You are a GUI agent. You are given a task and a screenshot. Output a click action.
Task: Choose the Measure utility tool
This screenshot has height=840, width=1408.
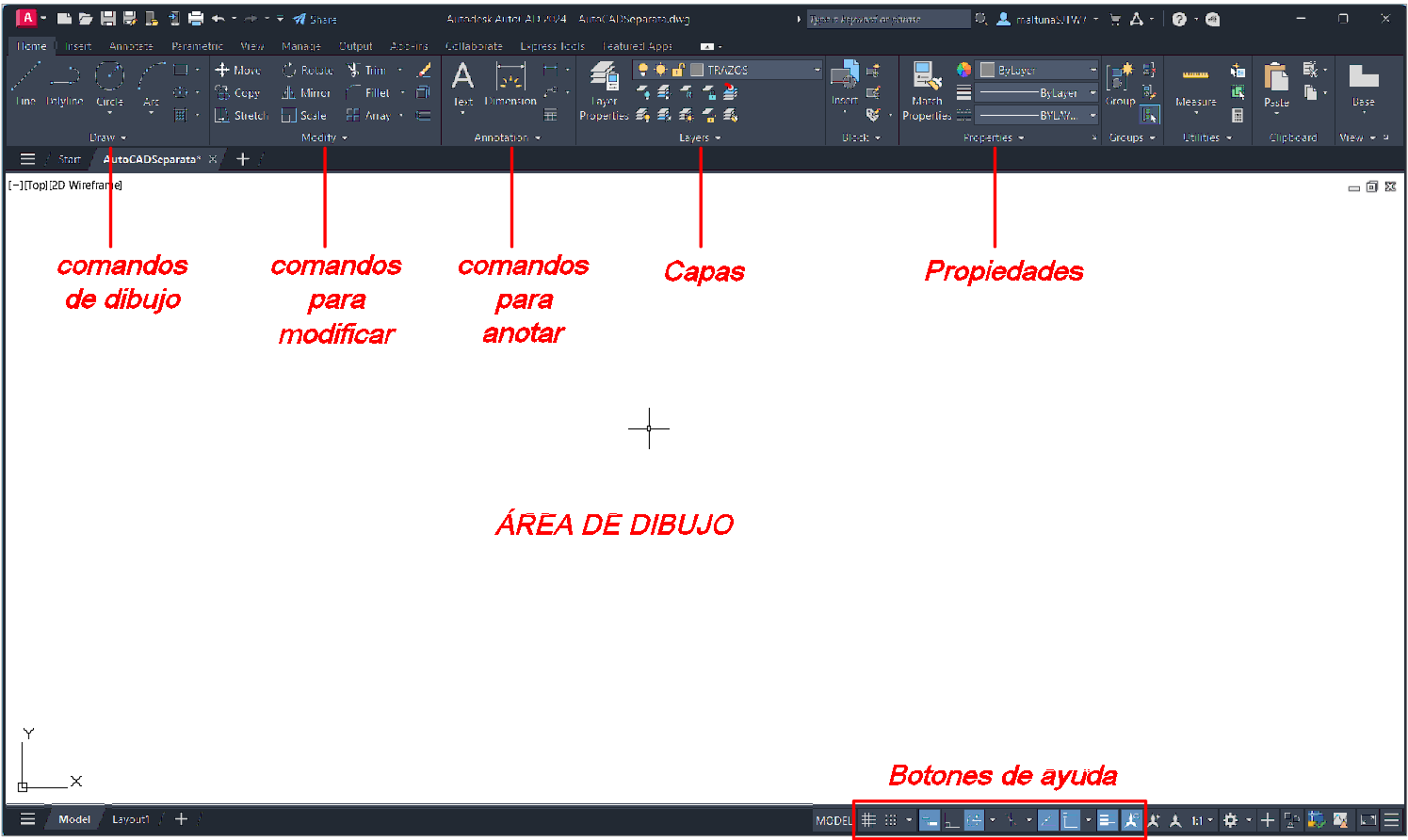point(1195,85)
